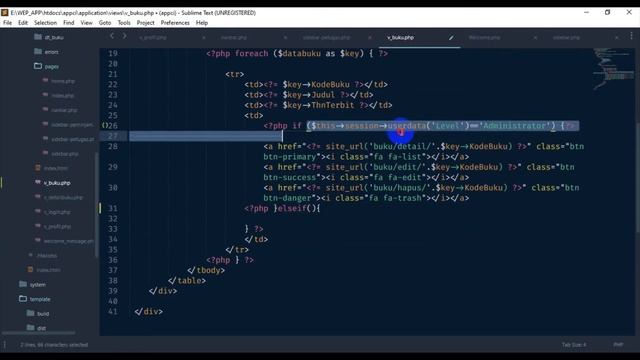Viewport: 640px width, 360px height.
Task: Select the active v_buku.php tab
Action: (x=401, y=38)
